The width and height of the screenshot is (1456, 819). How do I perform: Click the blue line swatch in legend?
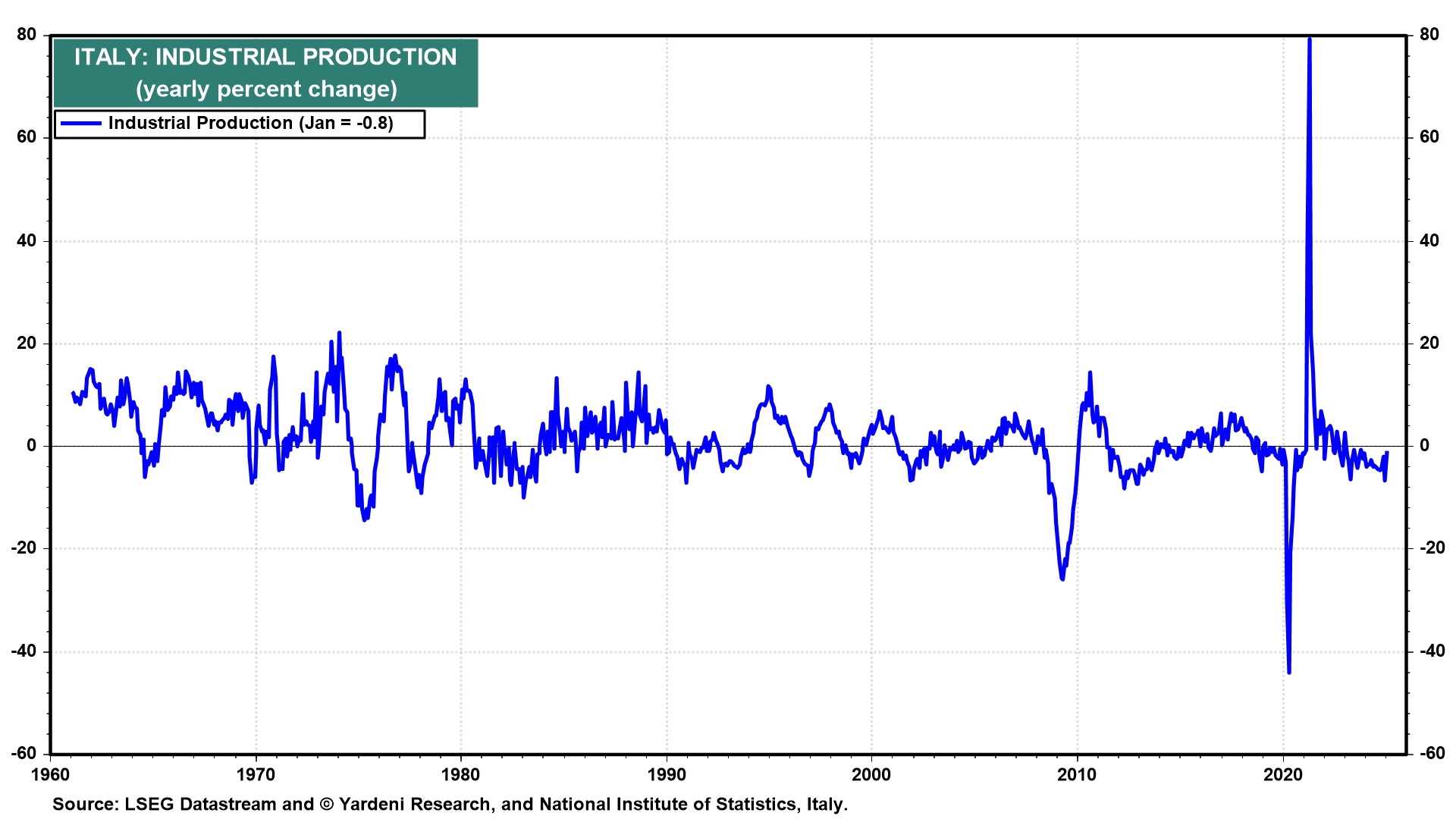click(x=80, y=124)
